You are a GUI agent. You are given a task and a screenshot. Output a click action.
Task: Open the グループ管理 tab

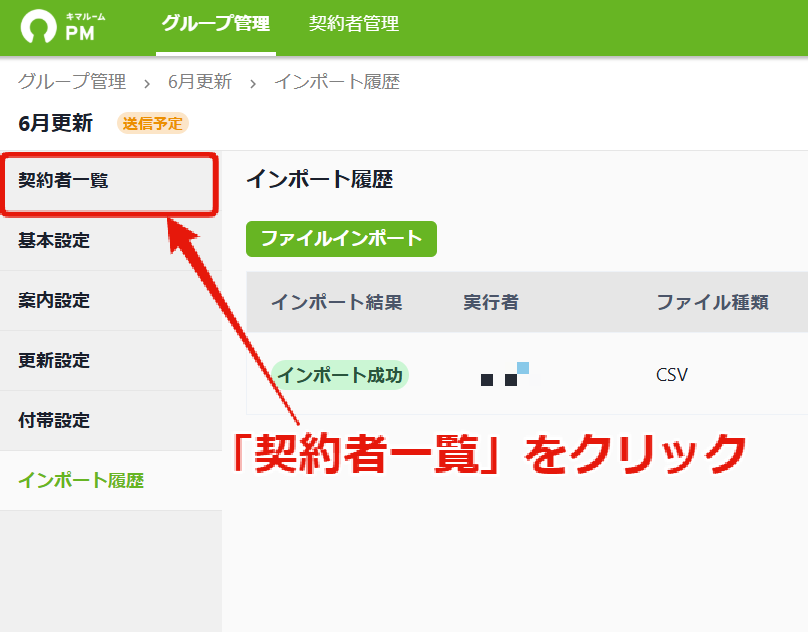215,23
